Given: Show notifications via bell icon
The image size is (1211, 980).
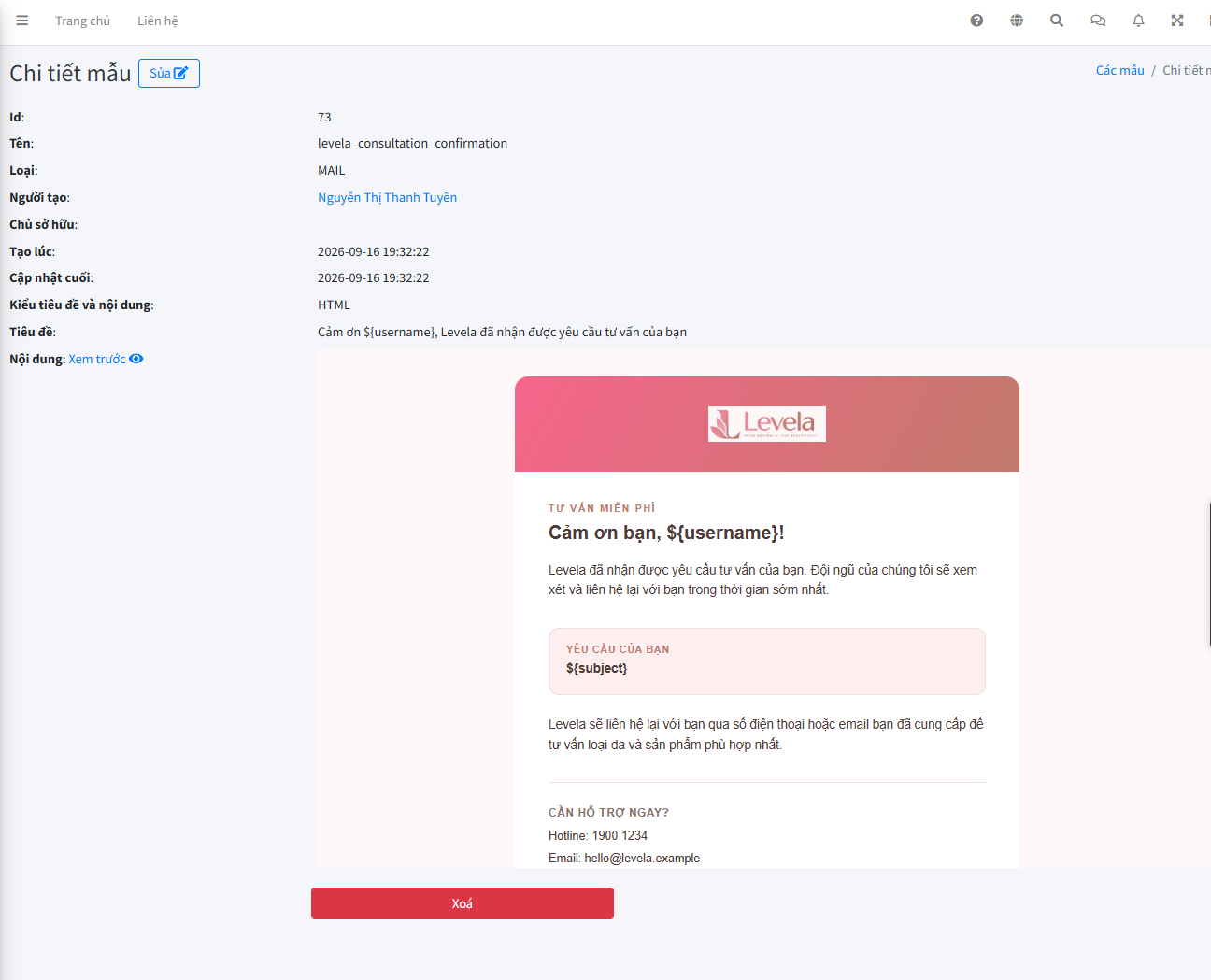Looking at the screenshot, I should tap(1138, 21).
